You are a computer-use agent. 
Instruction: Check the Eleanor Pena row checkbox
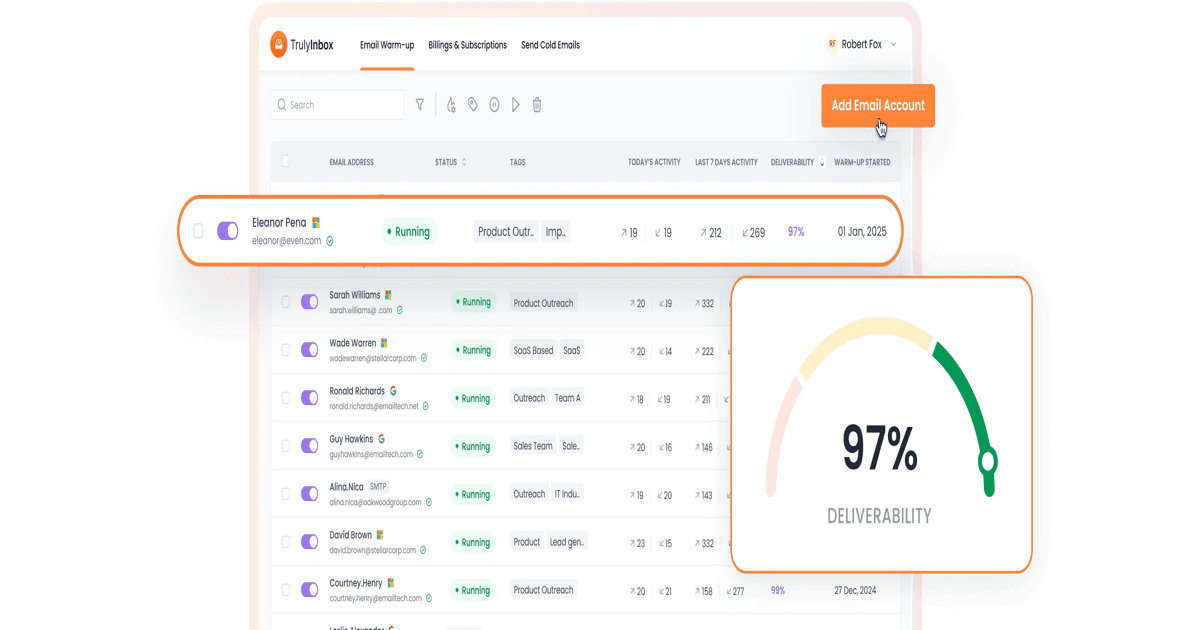click(x=198, y=231)
